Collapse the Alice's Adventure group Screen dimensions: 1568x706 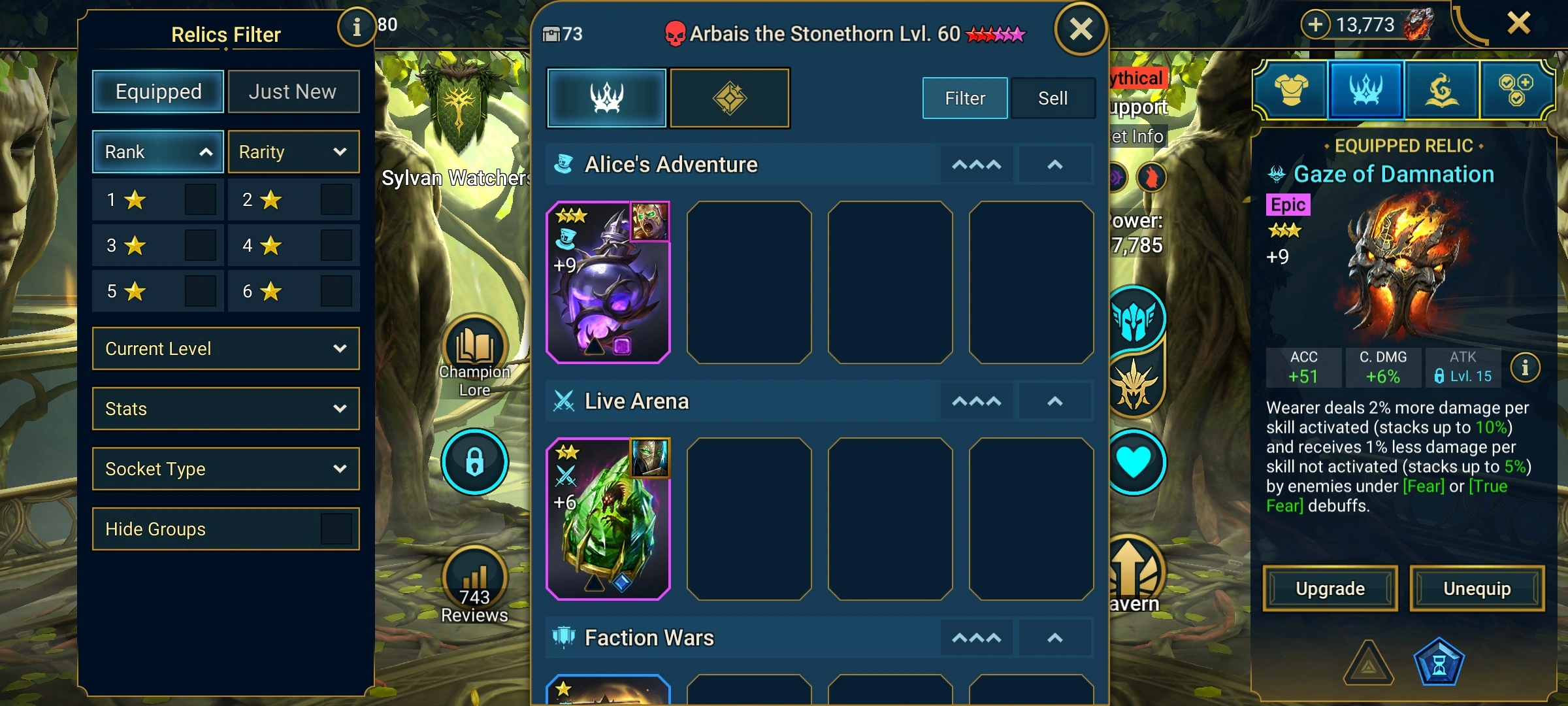[1054, 165]
